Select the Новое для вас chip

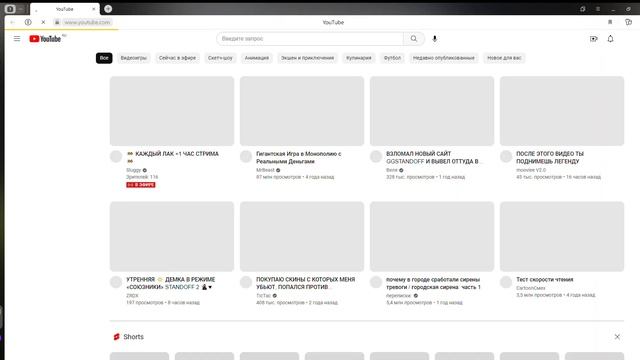pyautogui.click(x=504, y=58)
